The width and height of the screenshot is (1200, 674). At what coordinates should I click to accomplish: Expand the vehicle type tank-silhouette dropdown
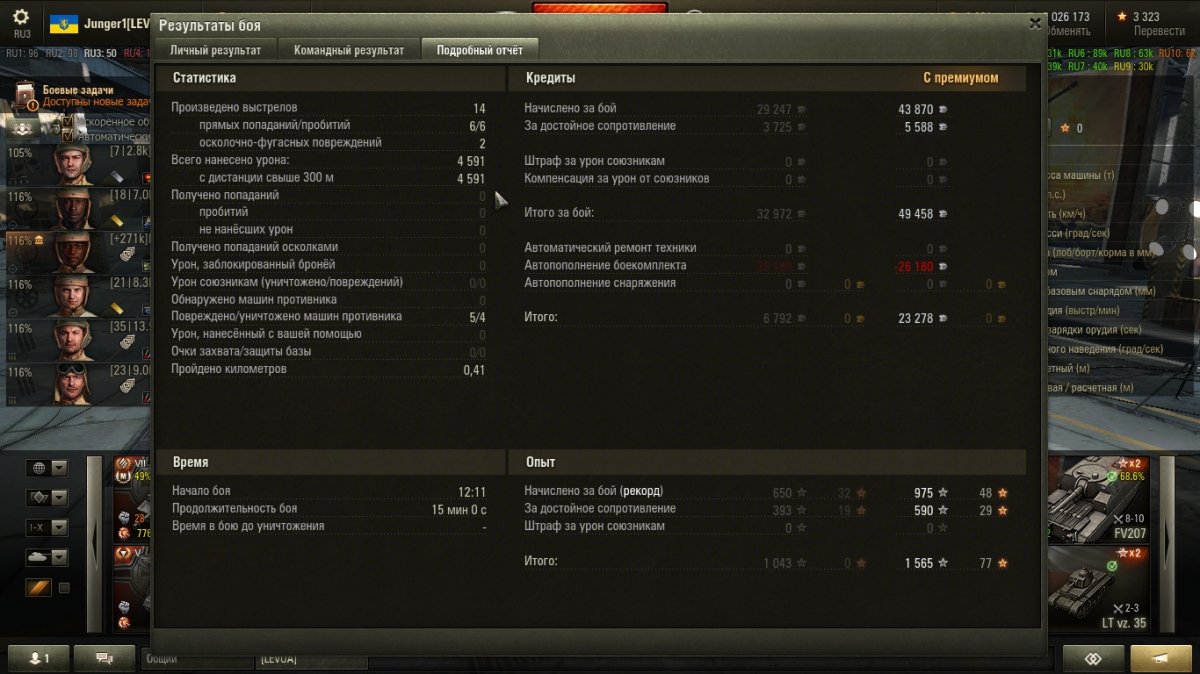[x=47, y=557]
